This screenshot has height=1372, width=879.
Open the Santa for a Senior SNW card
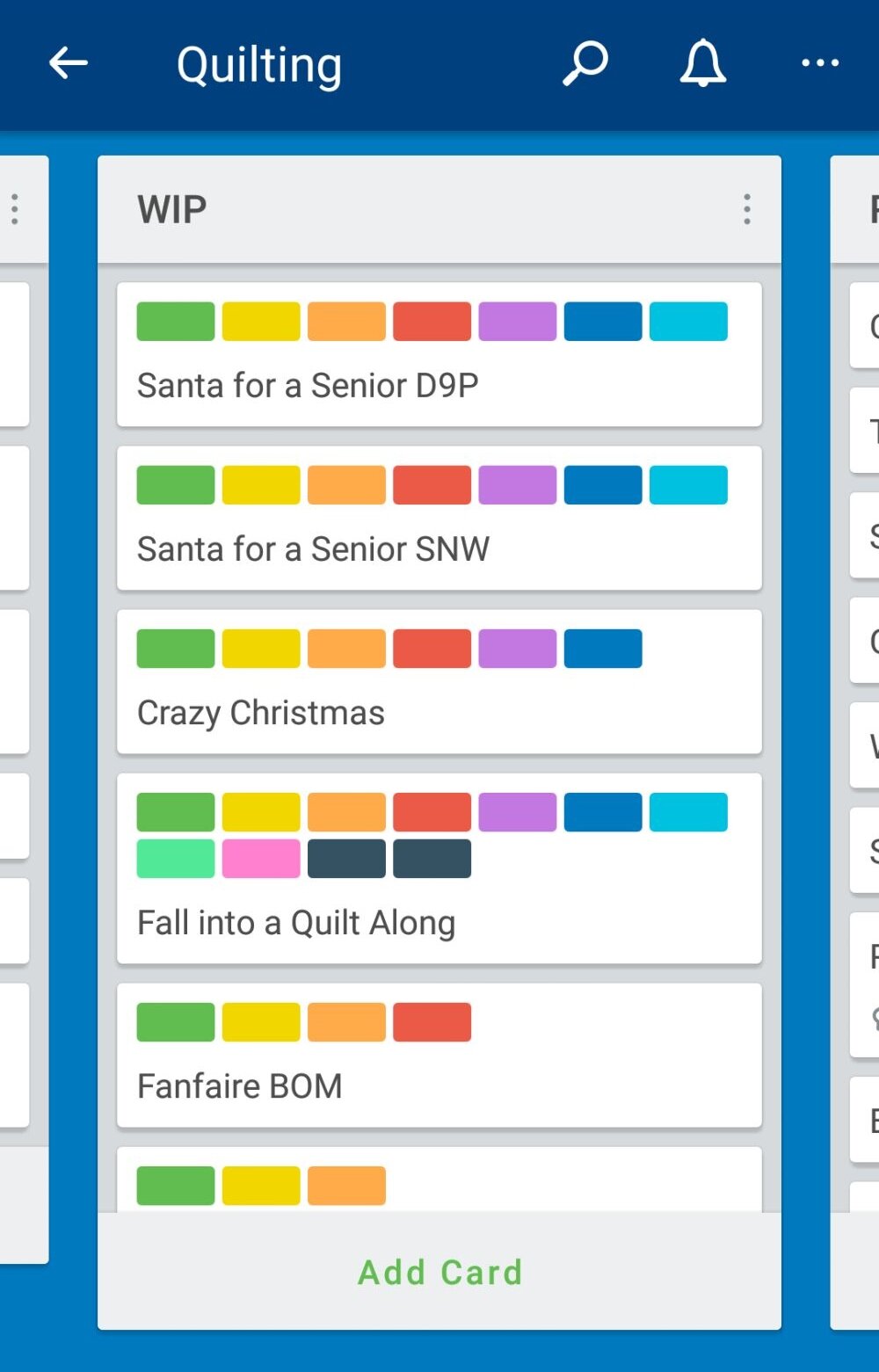click(439, 518)
